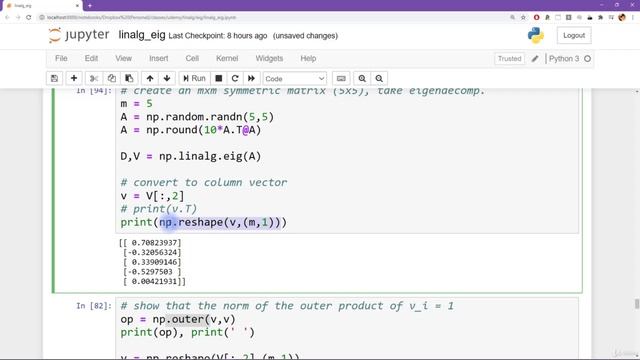Viewport: 640px width, 360px height.
Task: Paste cells below icon
Action: 129,78
